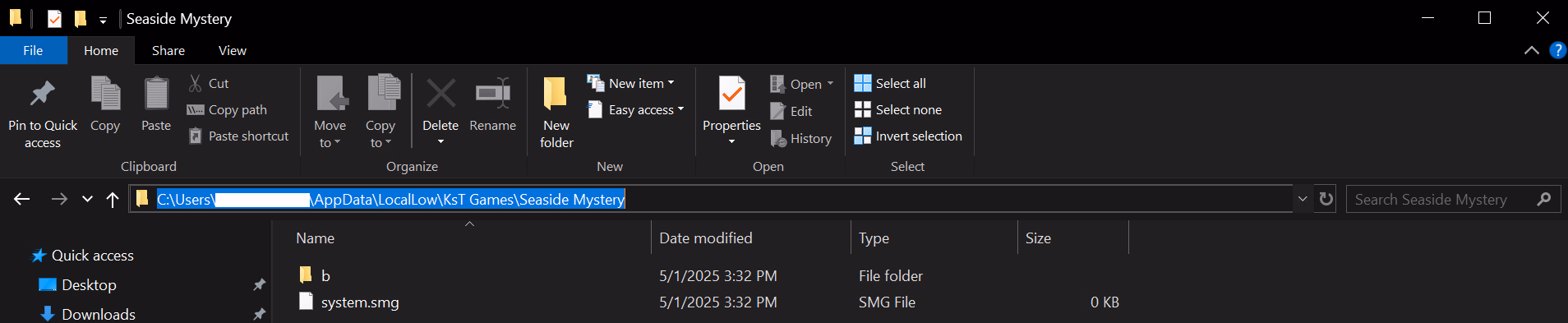Sort by Date modified column header
Screen dimensions: 1568x323
[751, 238]
